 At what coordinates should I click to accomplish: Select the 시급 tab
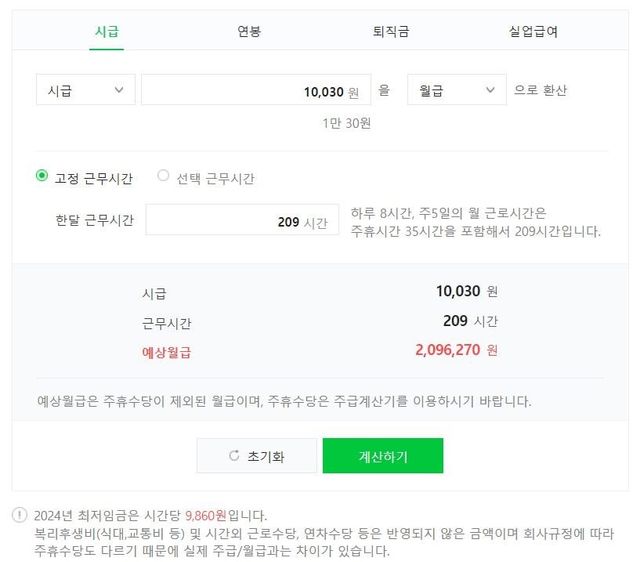click(107, 31)
